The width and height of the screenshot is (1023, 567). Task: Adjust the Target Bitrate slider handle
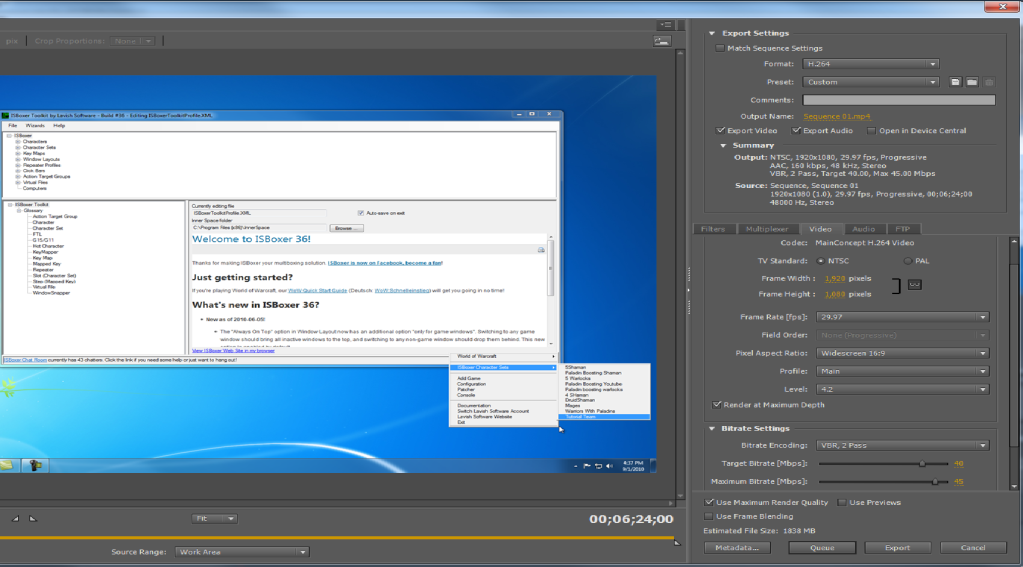pyautogui.click(x=923, y=464)
